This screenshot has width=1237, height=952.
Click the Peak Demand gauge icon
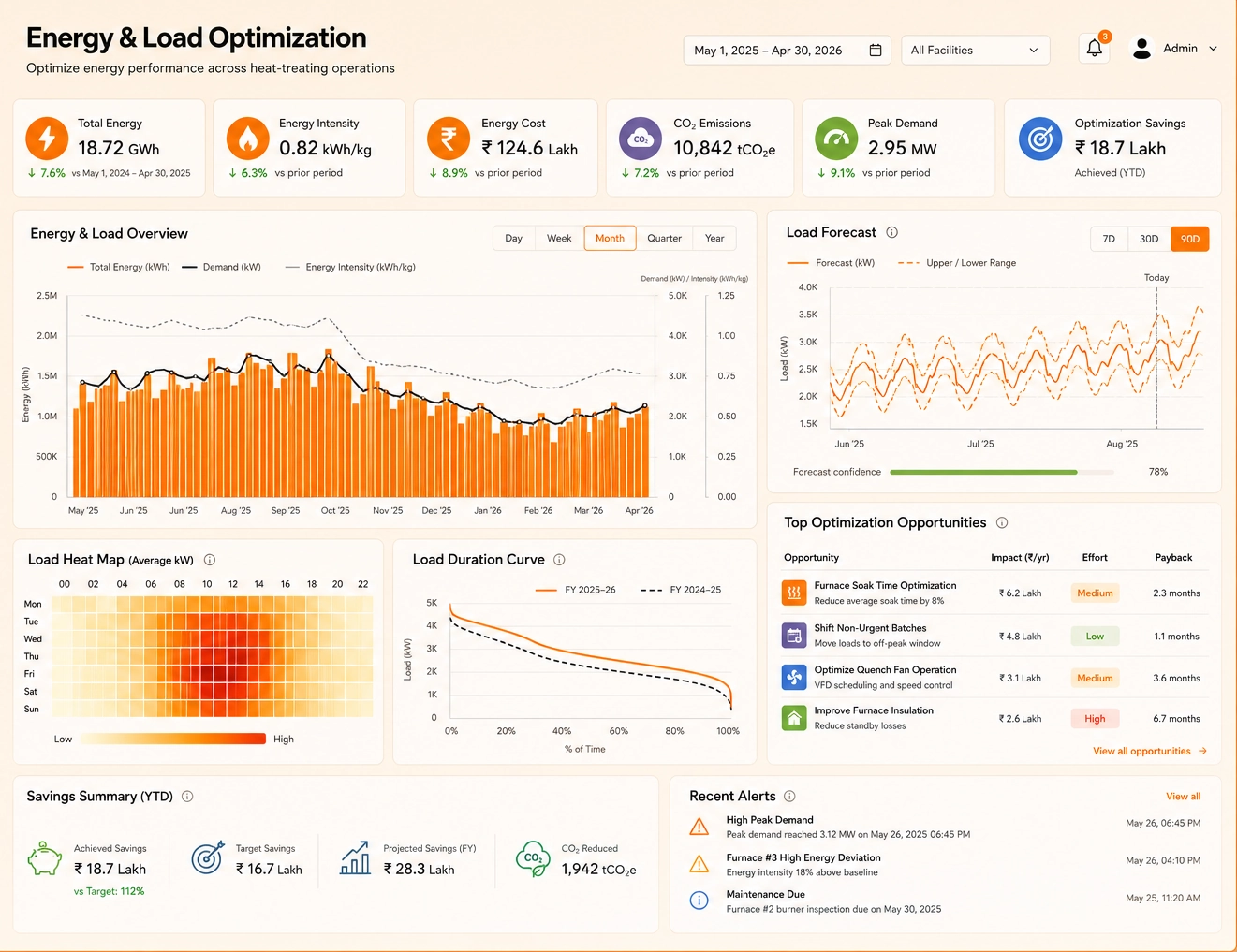coord(836,139)
